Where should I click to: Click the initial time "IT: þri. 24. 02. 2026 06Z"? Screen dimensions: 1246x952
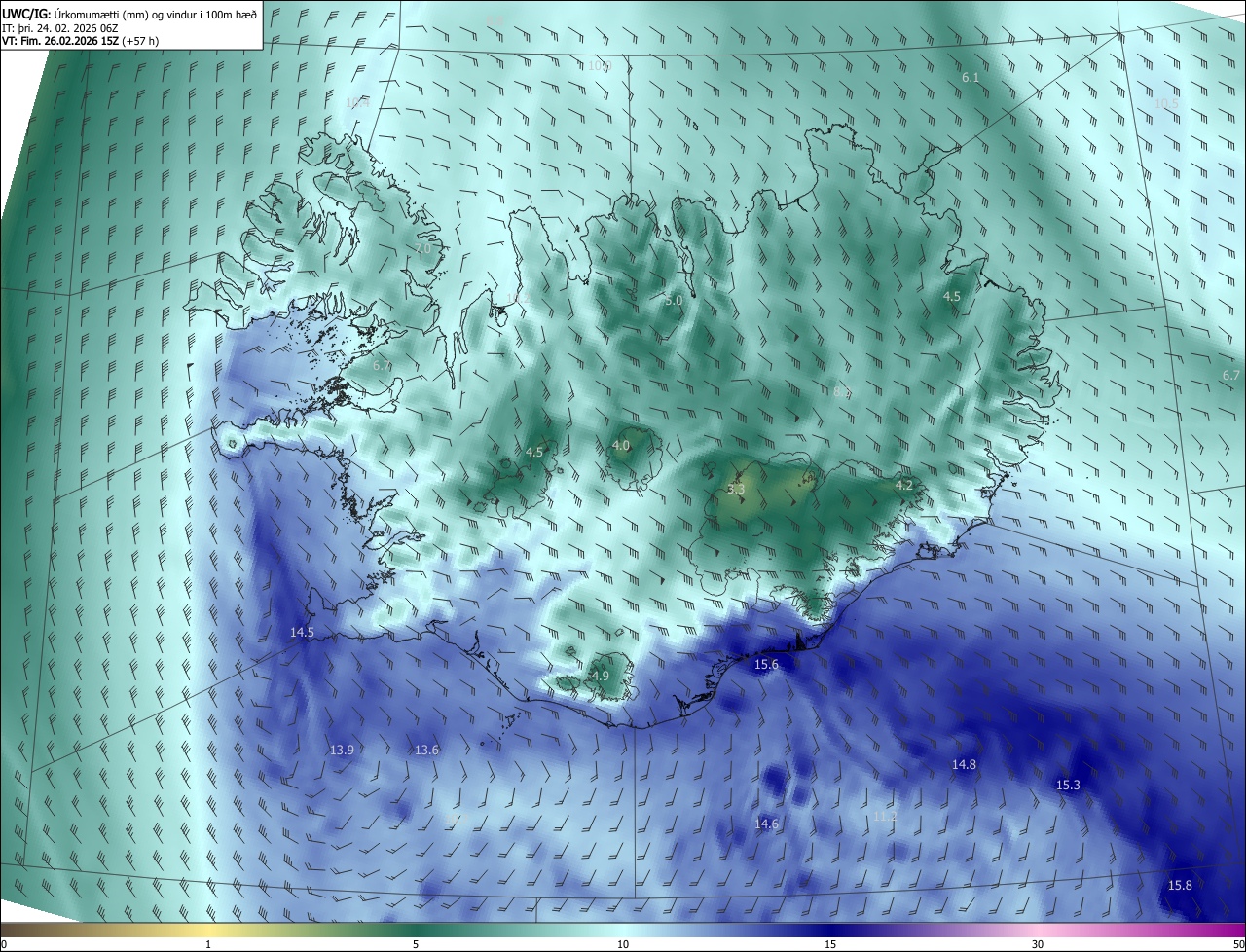click(61, 28)
